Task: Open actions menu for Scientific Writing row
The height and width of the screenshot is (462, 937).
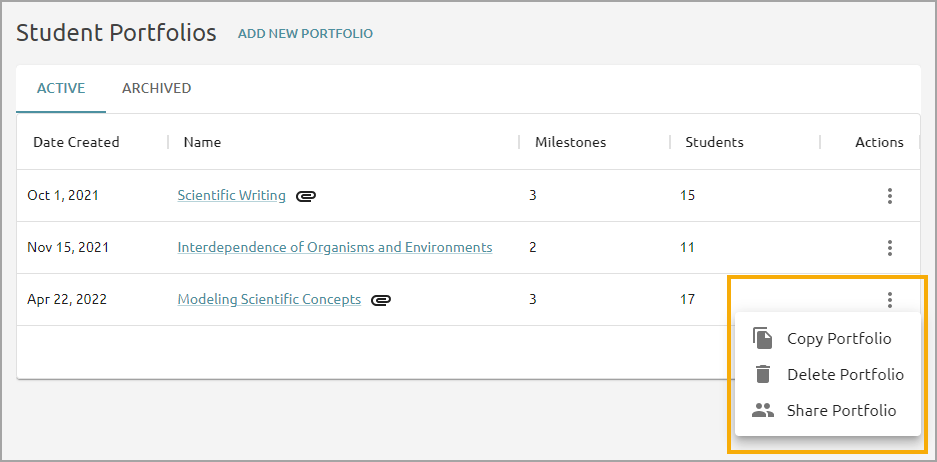Action: tap(890, 195)
